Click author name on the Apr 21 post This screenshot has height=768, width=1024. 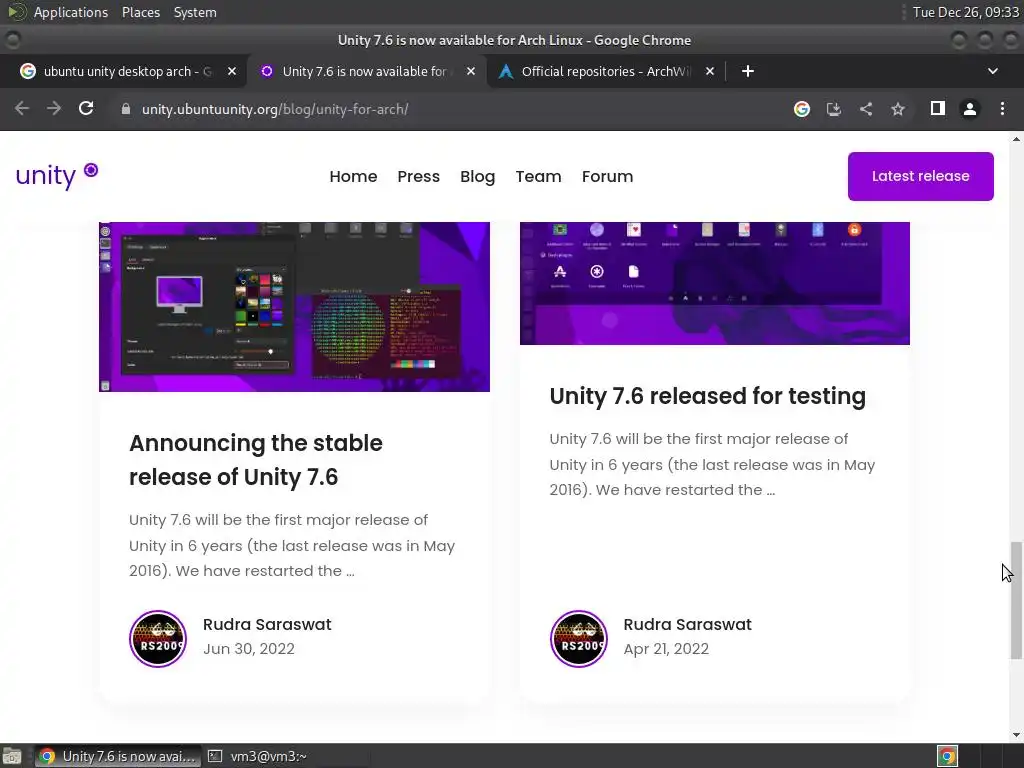coord(688,624)
